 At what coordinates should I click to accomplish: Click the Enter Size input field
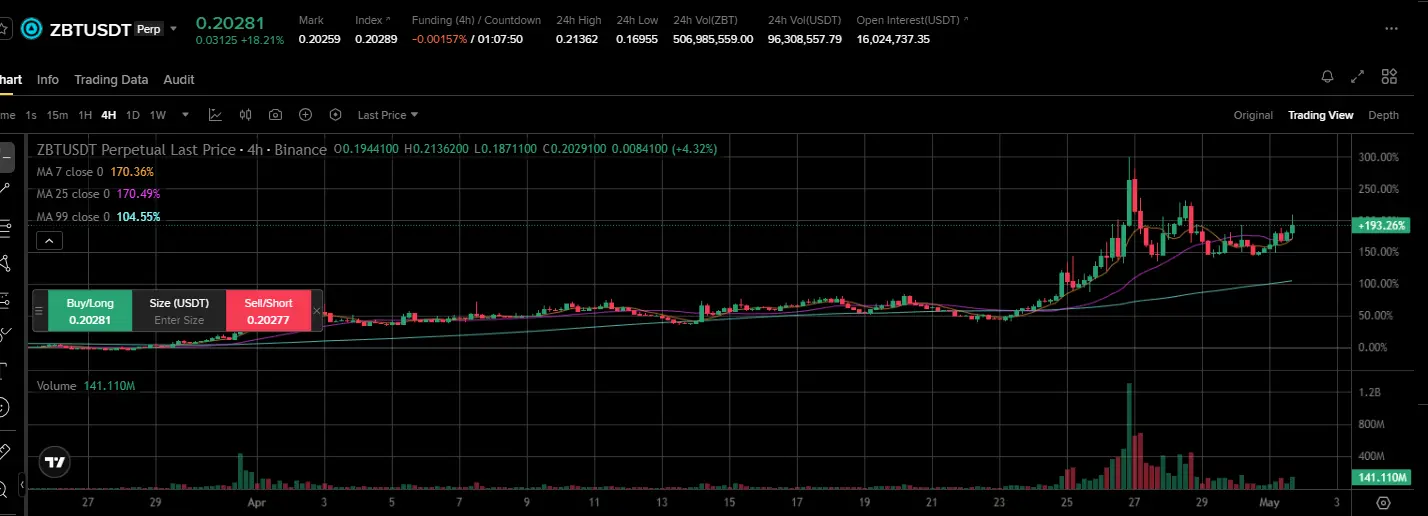point(179,320)
